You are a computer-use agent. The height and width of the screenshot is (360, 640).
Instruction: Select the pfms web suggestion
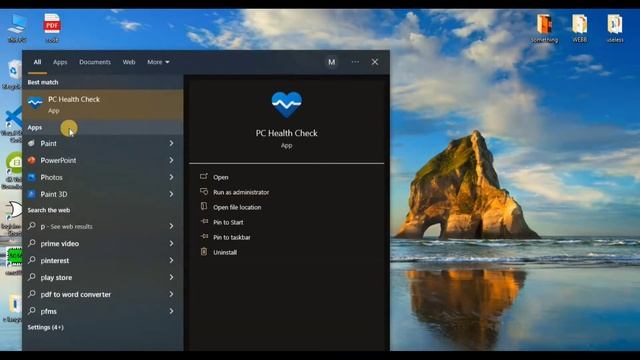point(103,311)
